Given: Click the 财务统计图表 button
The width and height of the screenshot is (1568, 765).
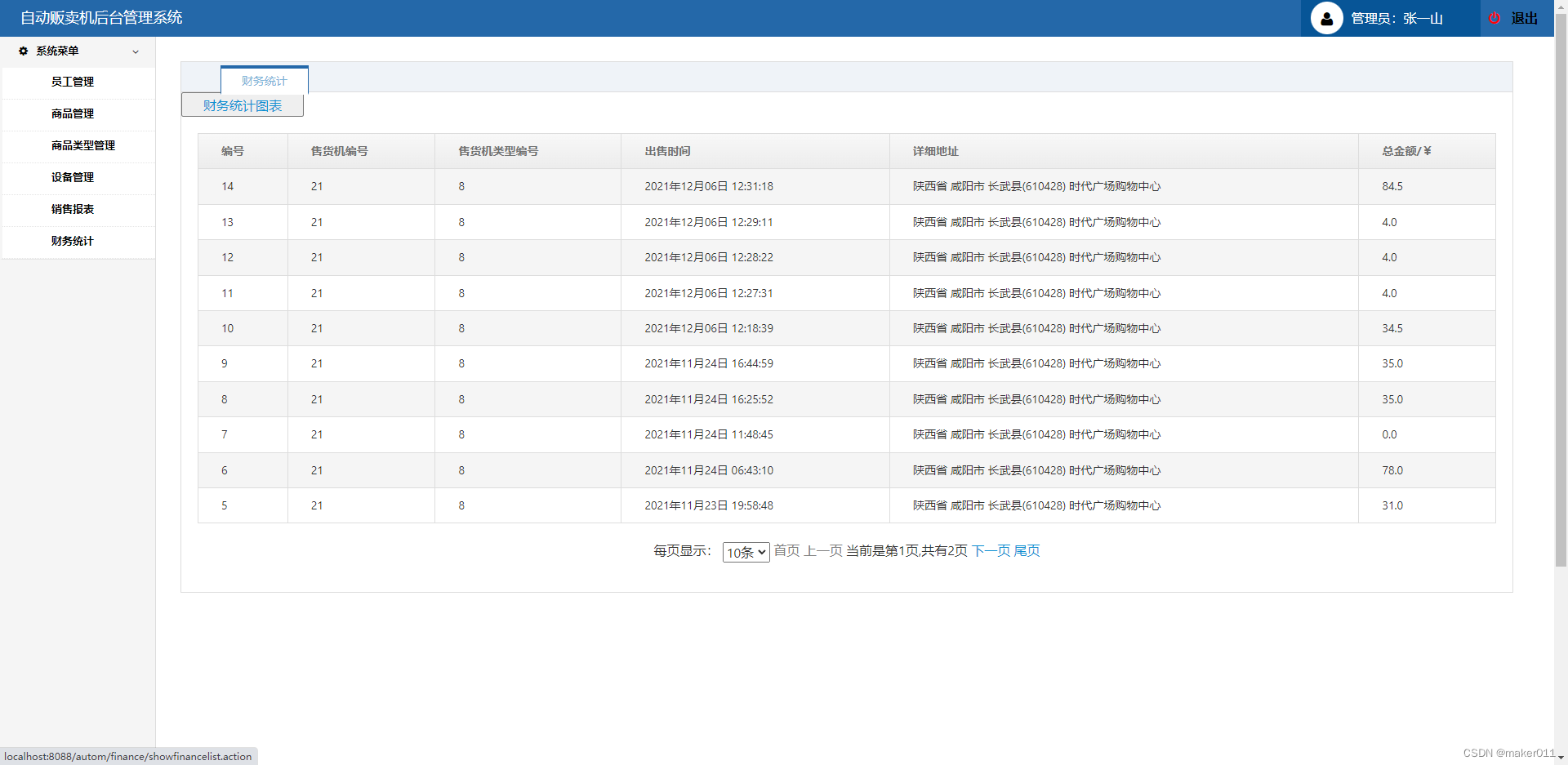Looking at the screenshot, I should [x=243, y=105].
